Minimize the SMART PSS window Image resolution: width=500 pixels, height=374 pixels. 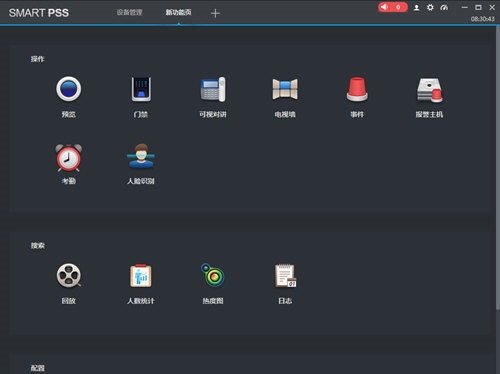pos(465,7)
